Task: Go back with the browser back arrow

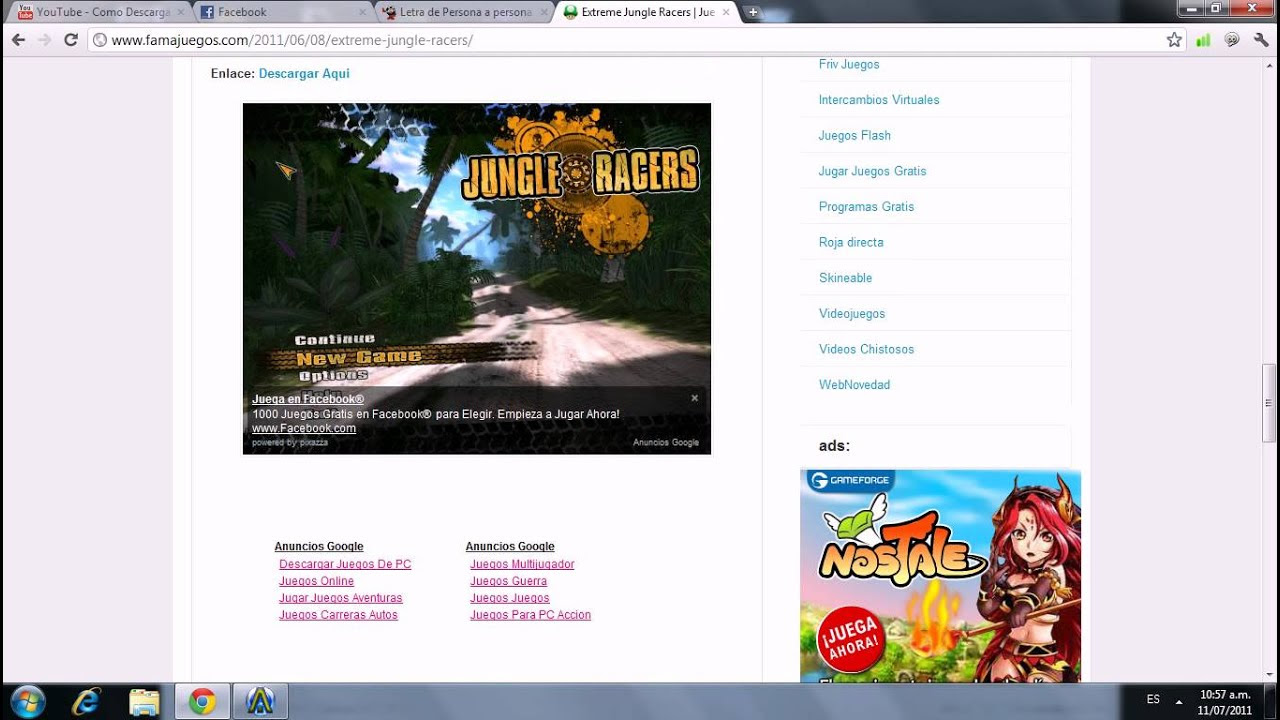Action: point(18,40)
